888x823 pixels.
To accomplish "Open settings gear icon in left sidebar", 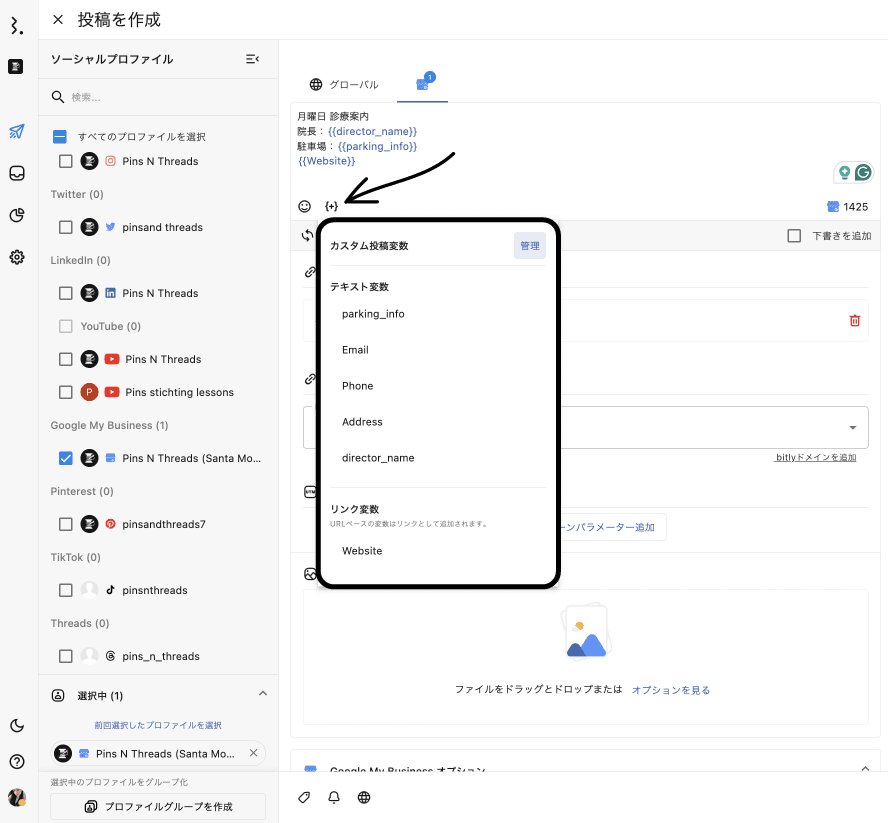I will click(16, 257).
